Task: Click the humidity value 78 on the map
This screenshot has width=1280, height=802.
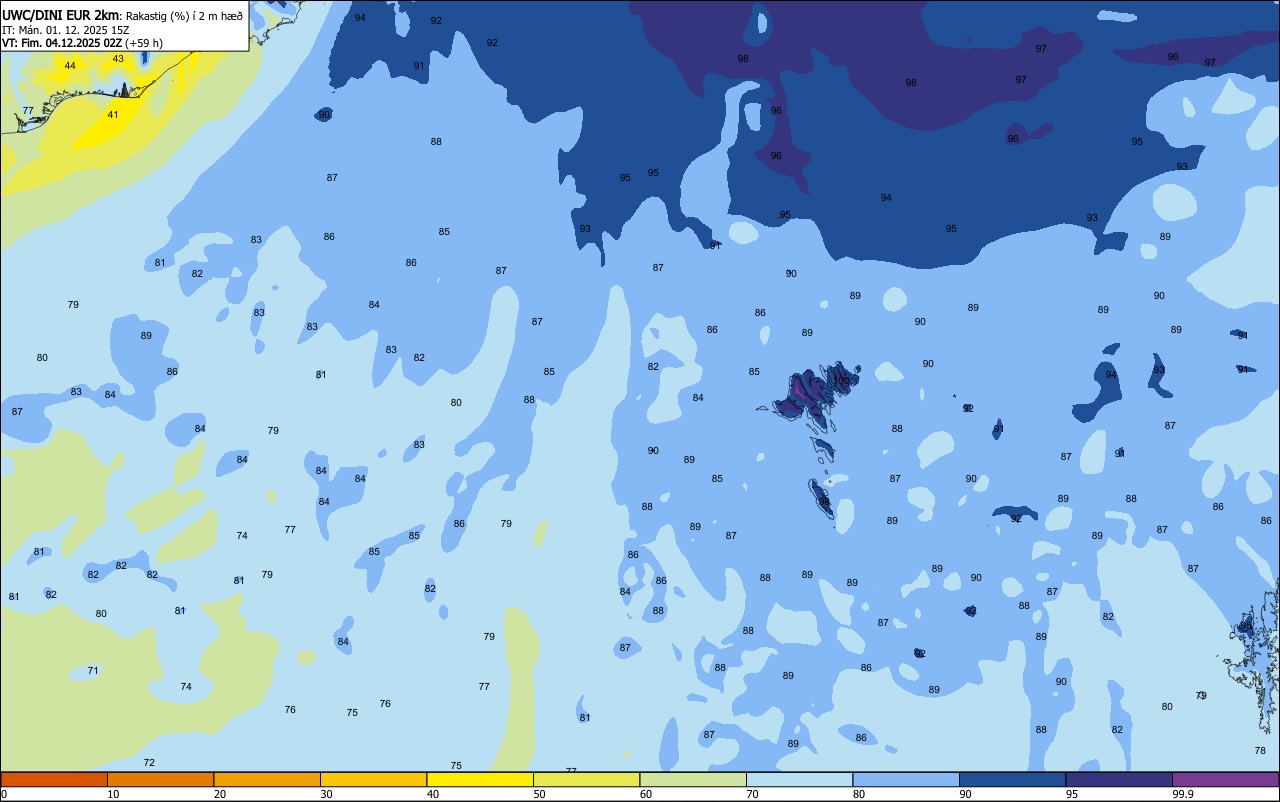Action: (x=1260, y=750)
